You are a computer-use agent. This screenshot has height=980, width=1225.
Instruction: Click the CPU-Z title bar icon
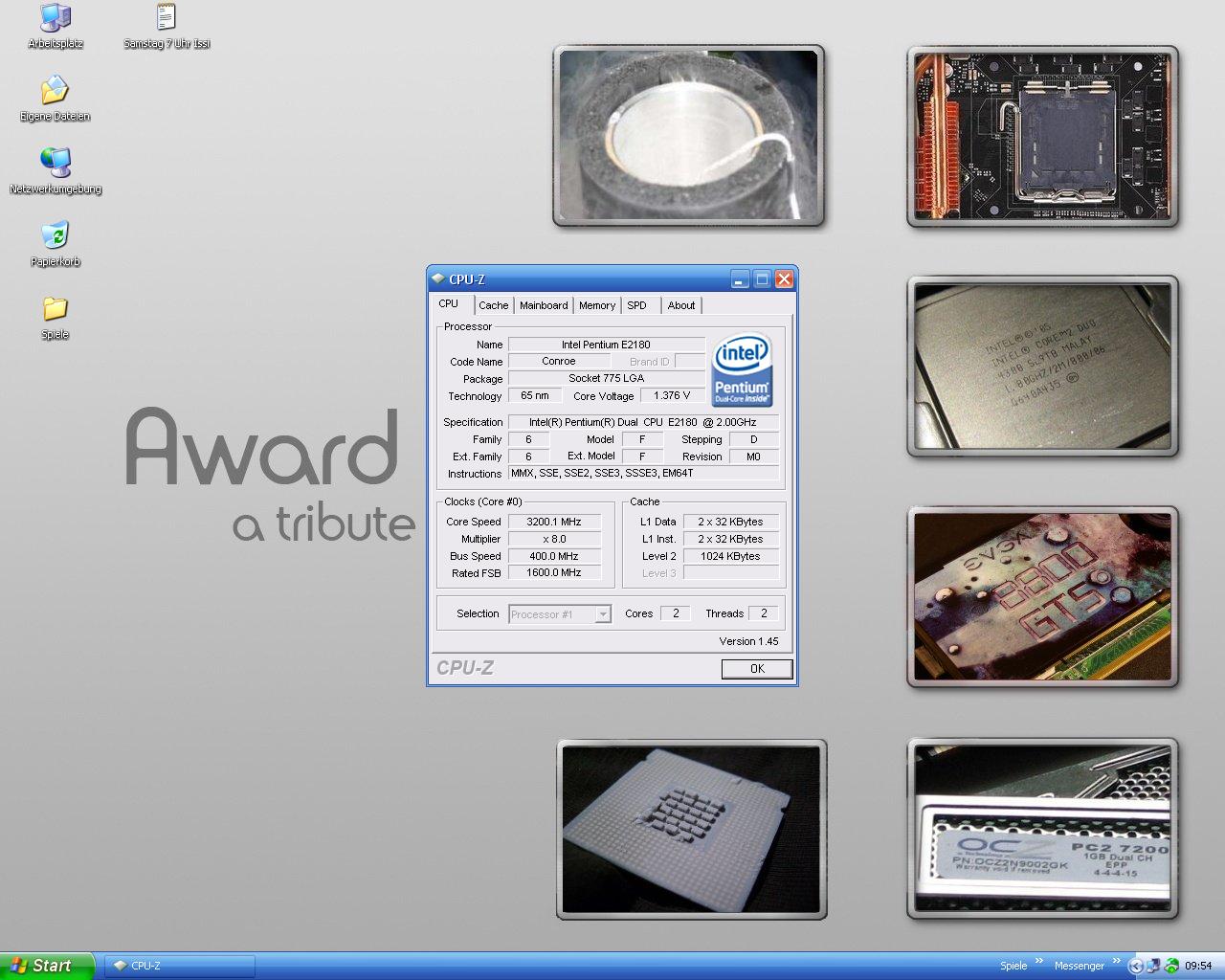pyautogui.click(x=438, y=279)
